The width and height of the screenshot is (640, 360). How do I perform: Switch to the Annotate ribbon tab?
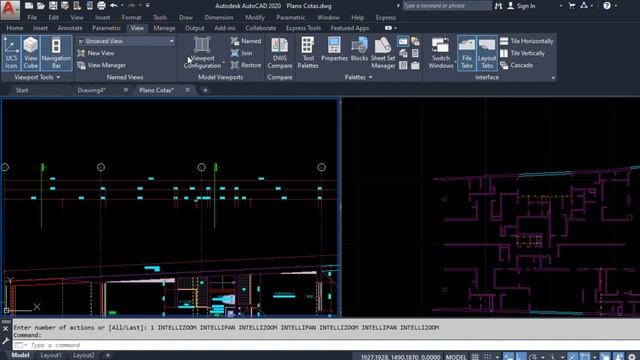click(70, 28)
